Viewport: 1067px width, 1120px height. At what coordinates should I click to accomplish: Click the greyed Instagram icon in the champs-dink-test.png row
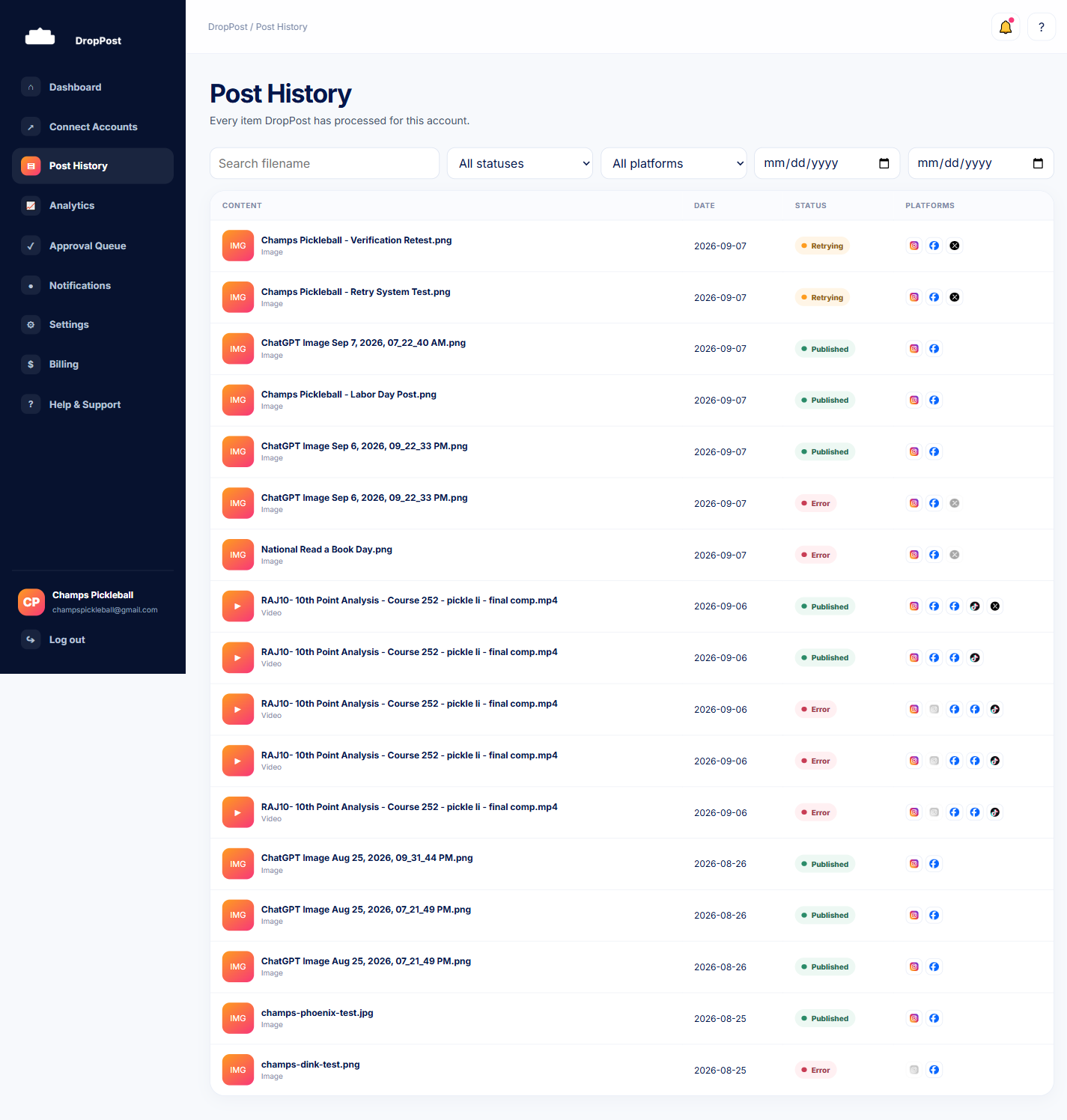click(914, 1070)
